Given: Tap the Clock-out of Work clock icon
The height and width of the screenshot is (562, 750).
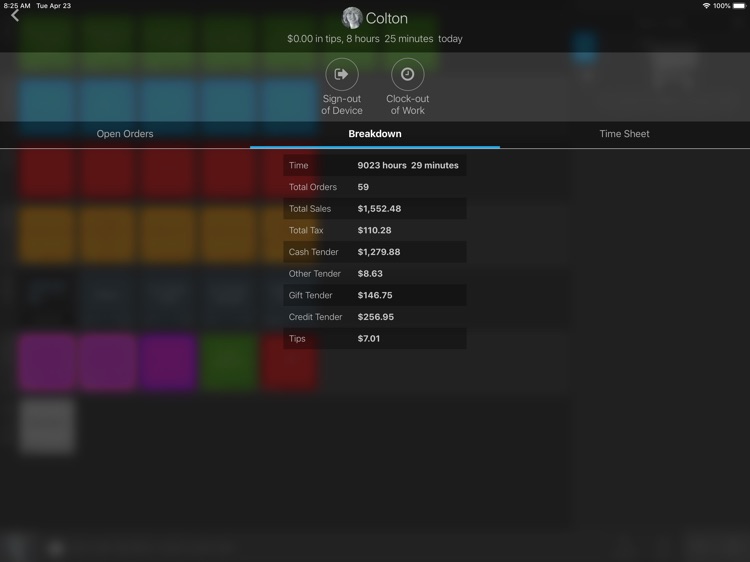Looking at the screenshot, I should [408, 74].
